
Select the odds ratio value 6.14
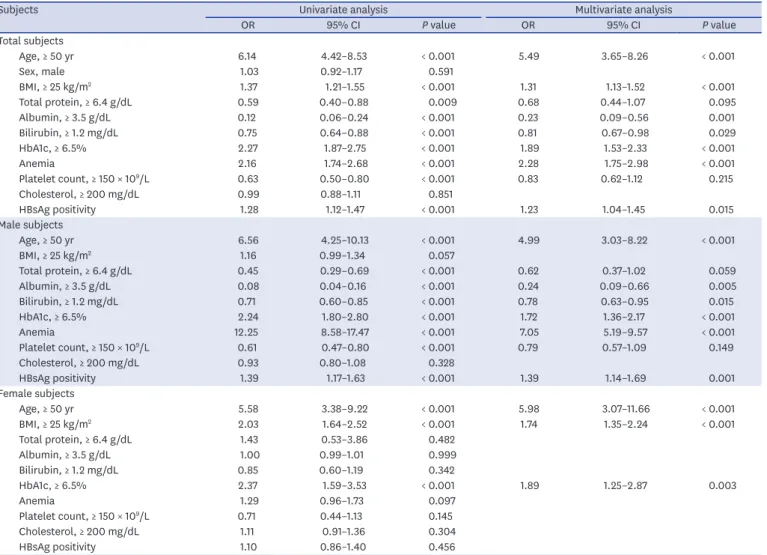coord(248,56)
